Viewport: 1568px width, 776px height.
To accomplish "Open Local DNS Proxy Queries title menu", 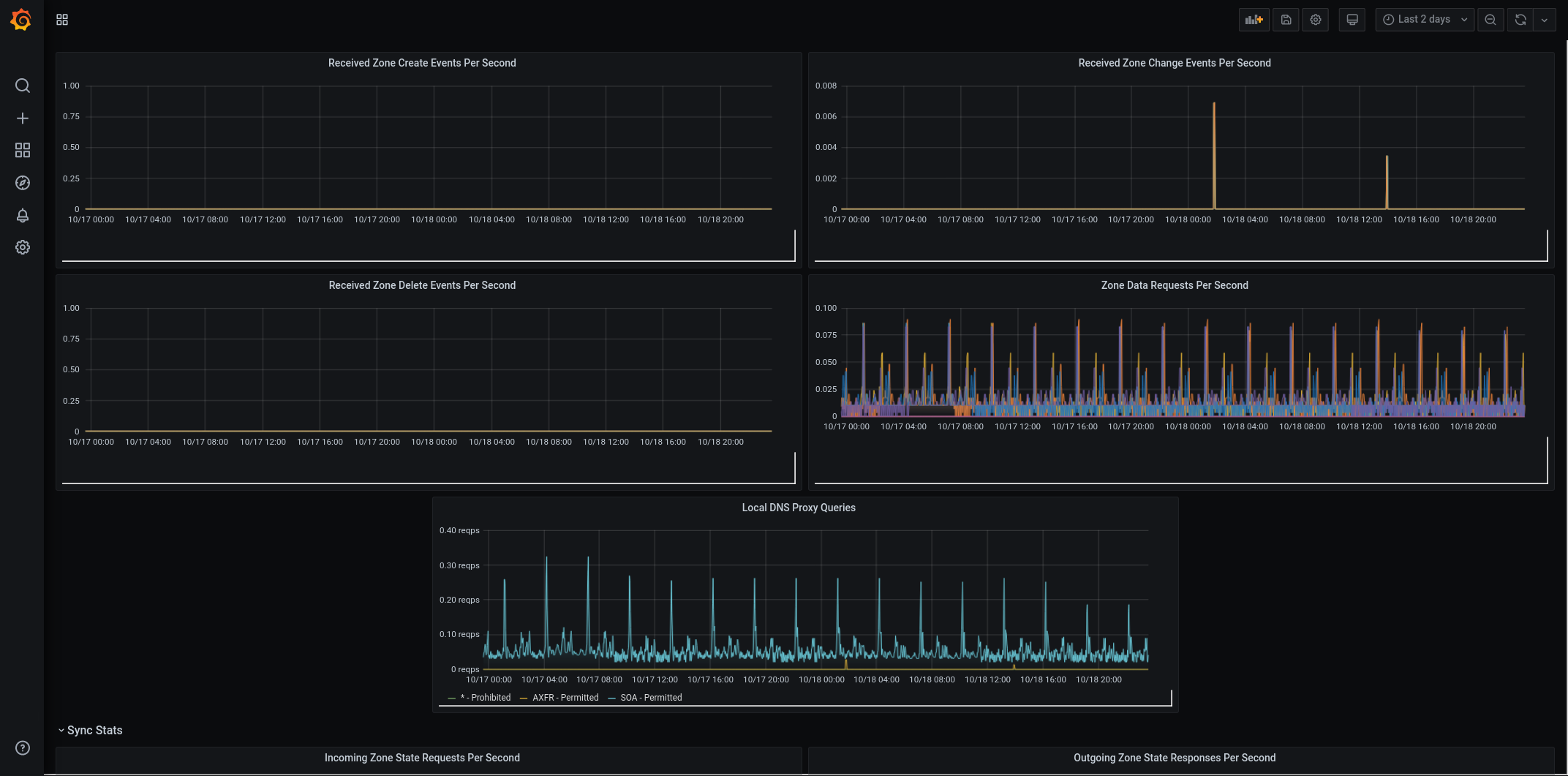I will point(799,508).
